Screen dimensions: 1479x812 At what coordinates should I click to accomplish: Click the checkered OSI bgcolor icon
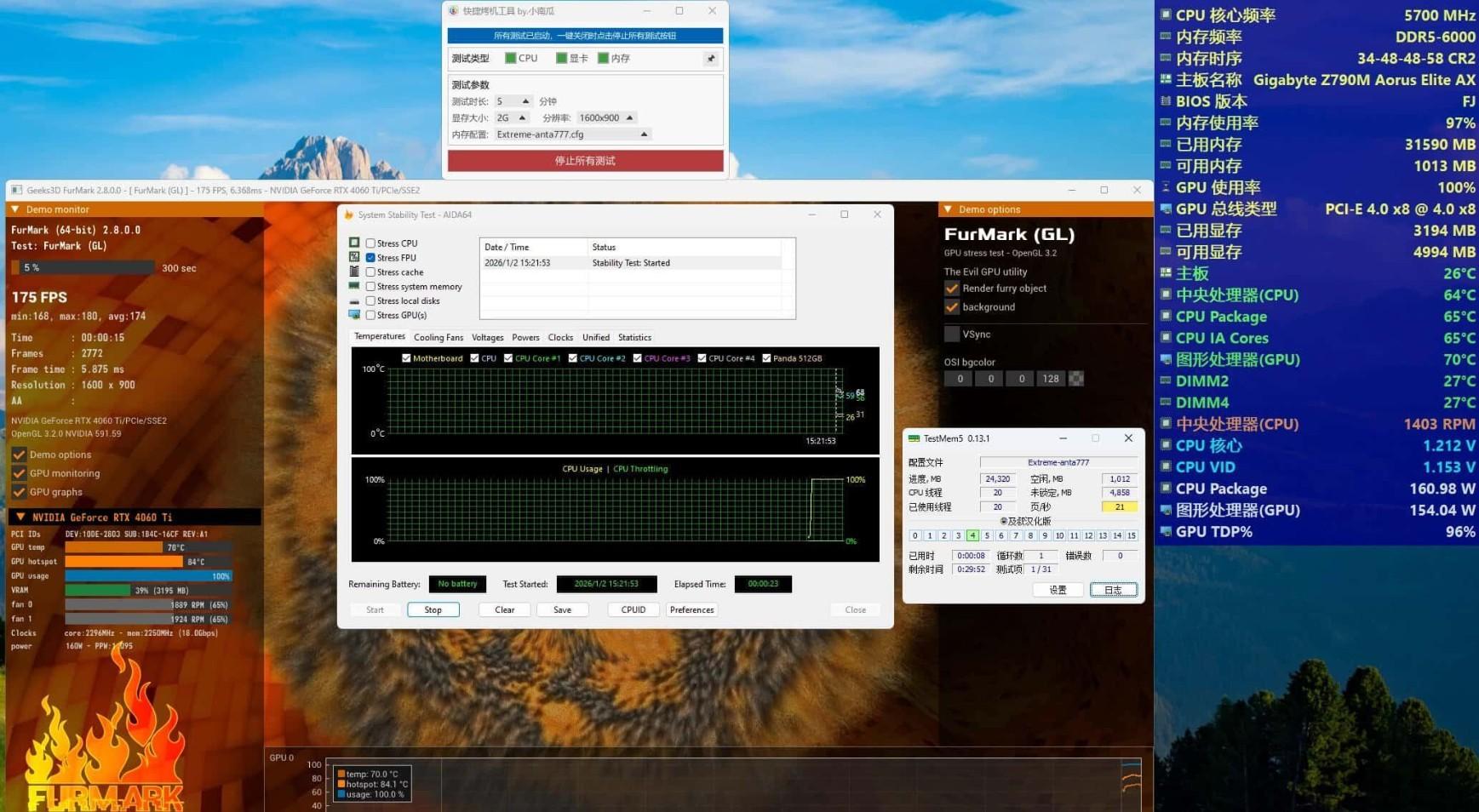[1076, 379]
